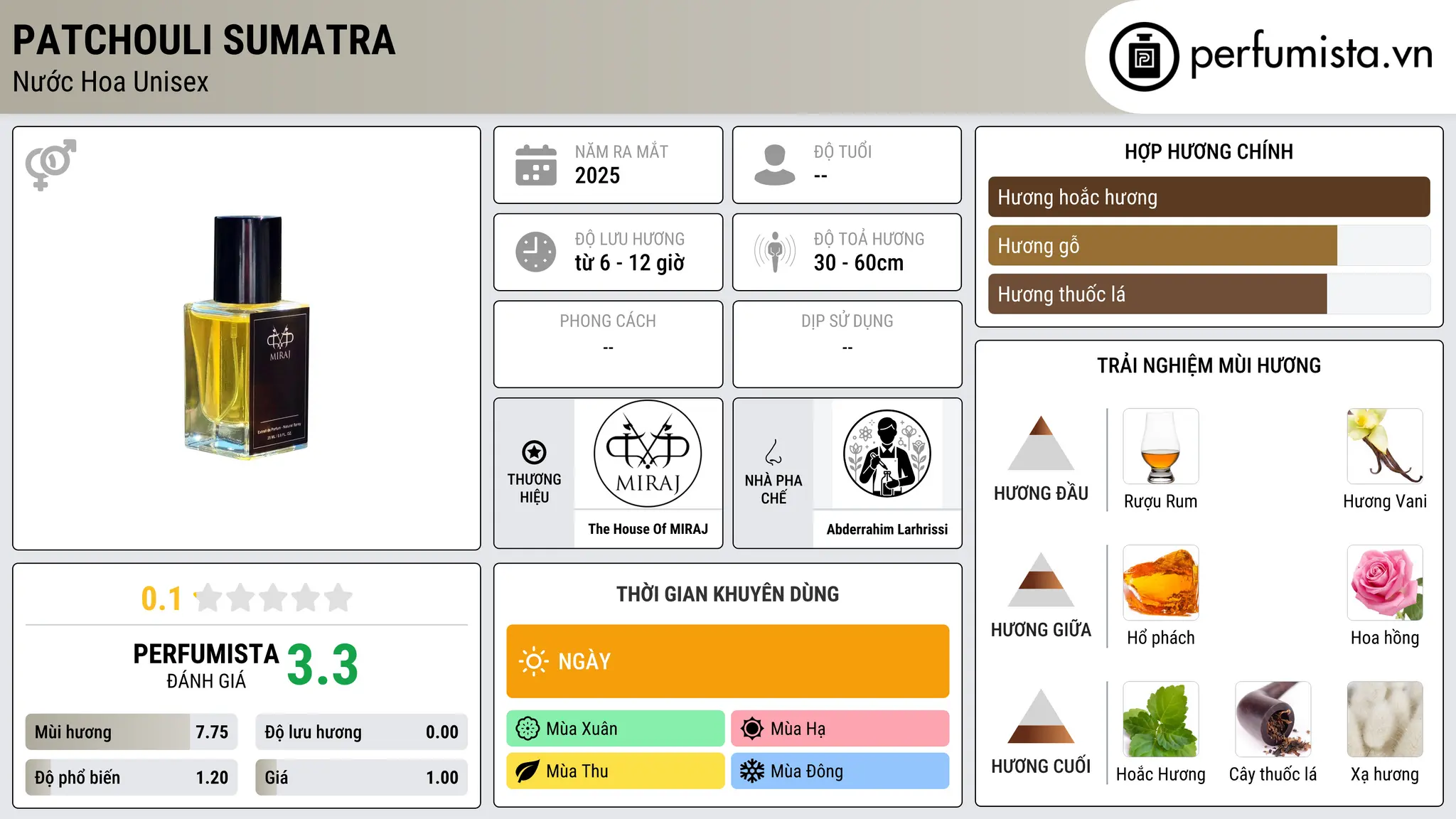
Task: Open the Hoa hồng rose note image
Action: (x=1385, y=583)
